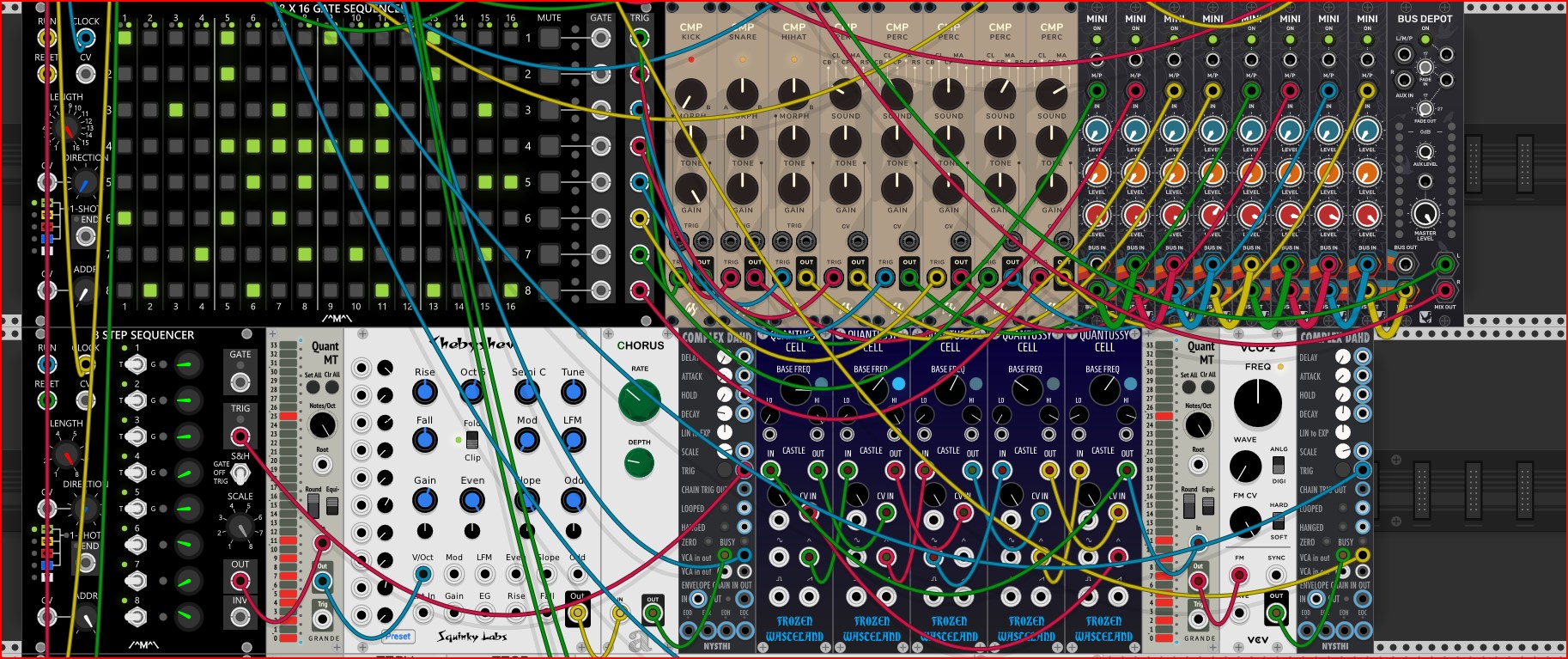Mute row 8 of the 16-step gate sequencer
1568x659 pixels.
(x=549, y=290)
